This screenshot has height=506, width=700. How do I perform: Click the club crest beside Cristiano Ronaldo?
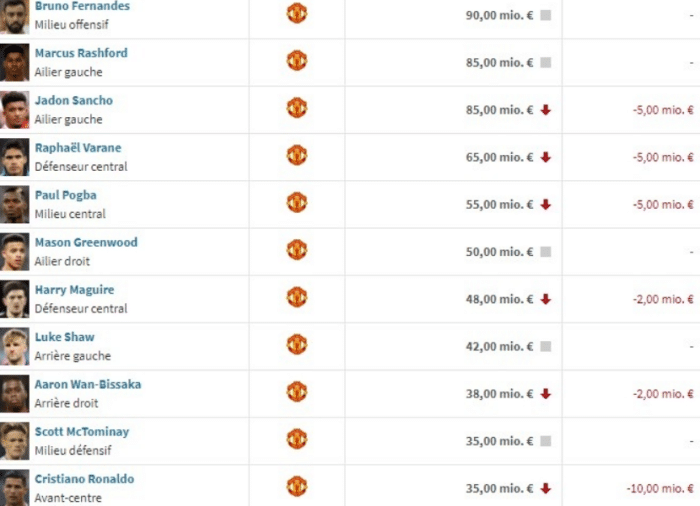pyautogui.click(x=297, y=487)
